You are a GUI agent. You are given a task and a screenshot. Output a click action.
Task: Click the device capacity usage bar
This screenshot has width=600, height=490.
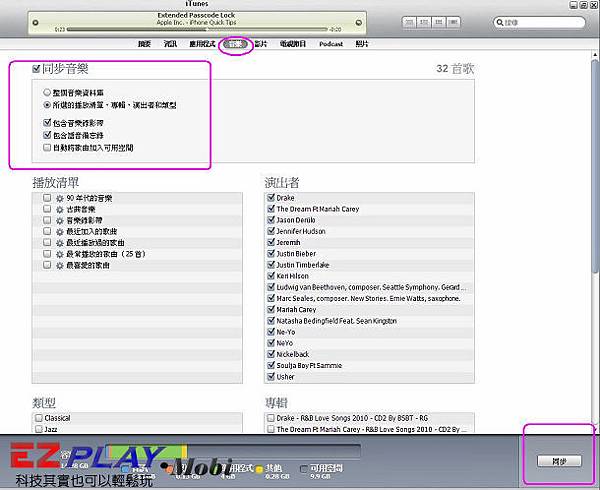[233, 451]
